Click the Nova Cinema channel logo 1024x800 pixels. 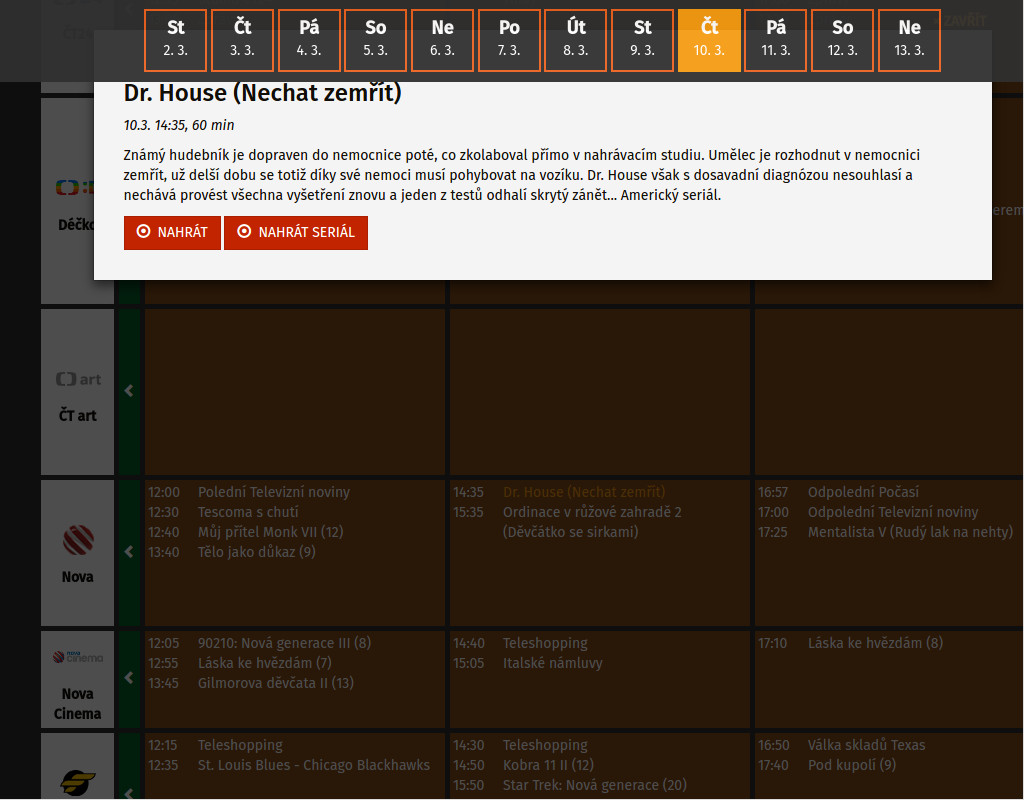(x=78, y=658)
